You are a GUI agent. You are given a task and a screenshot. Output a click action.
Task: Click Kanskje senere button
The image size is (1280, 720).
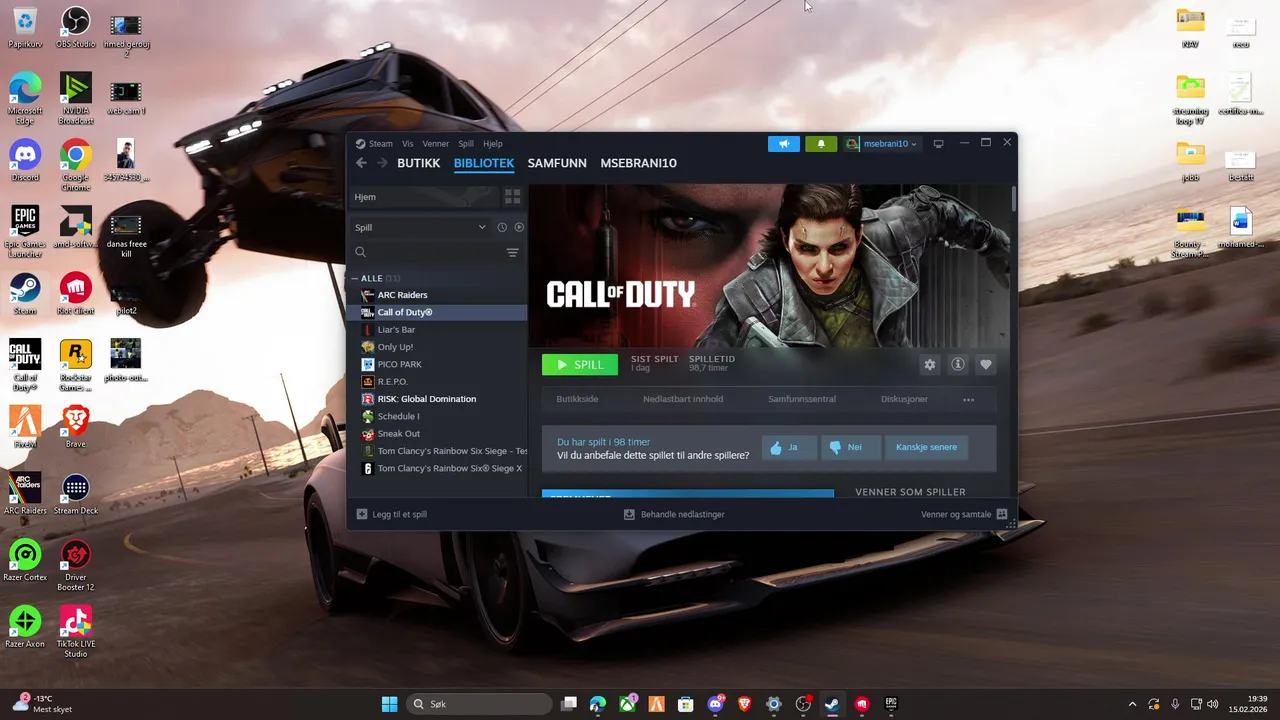(x=926, y=447)
